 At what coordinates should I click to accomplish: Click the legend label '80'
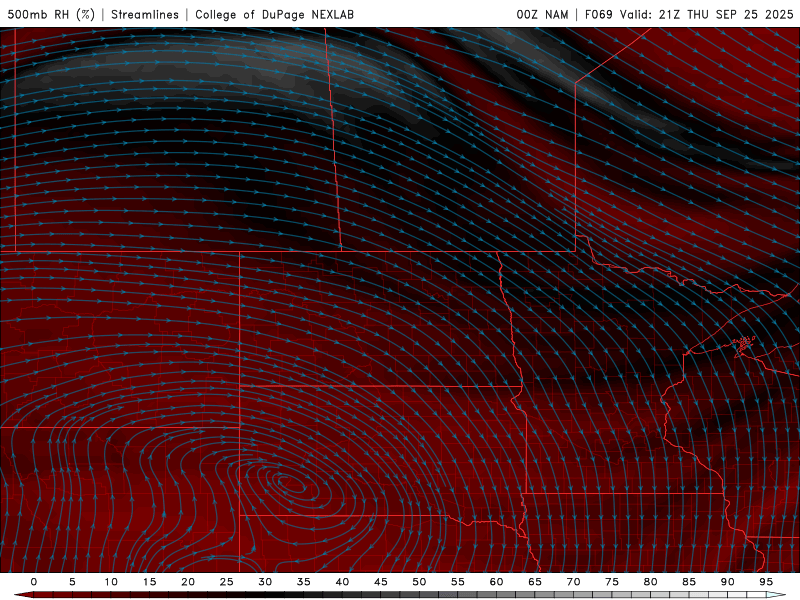pyautogui.click(x=650, y=582)
